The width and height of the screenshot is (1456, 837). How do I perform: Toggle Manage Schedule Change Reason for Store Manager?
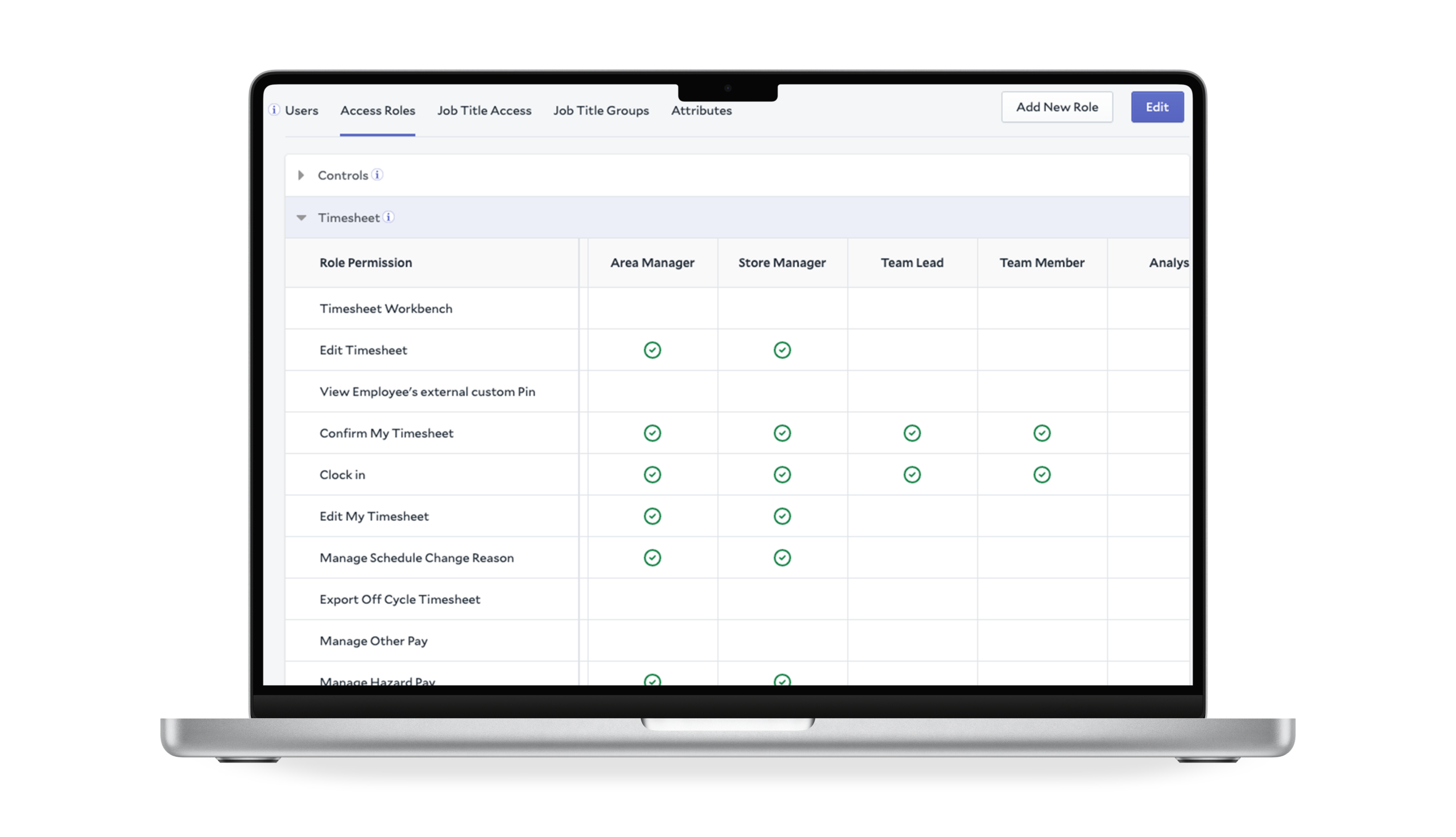point(783,557)
